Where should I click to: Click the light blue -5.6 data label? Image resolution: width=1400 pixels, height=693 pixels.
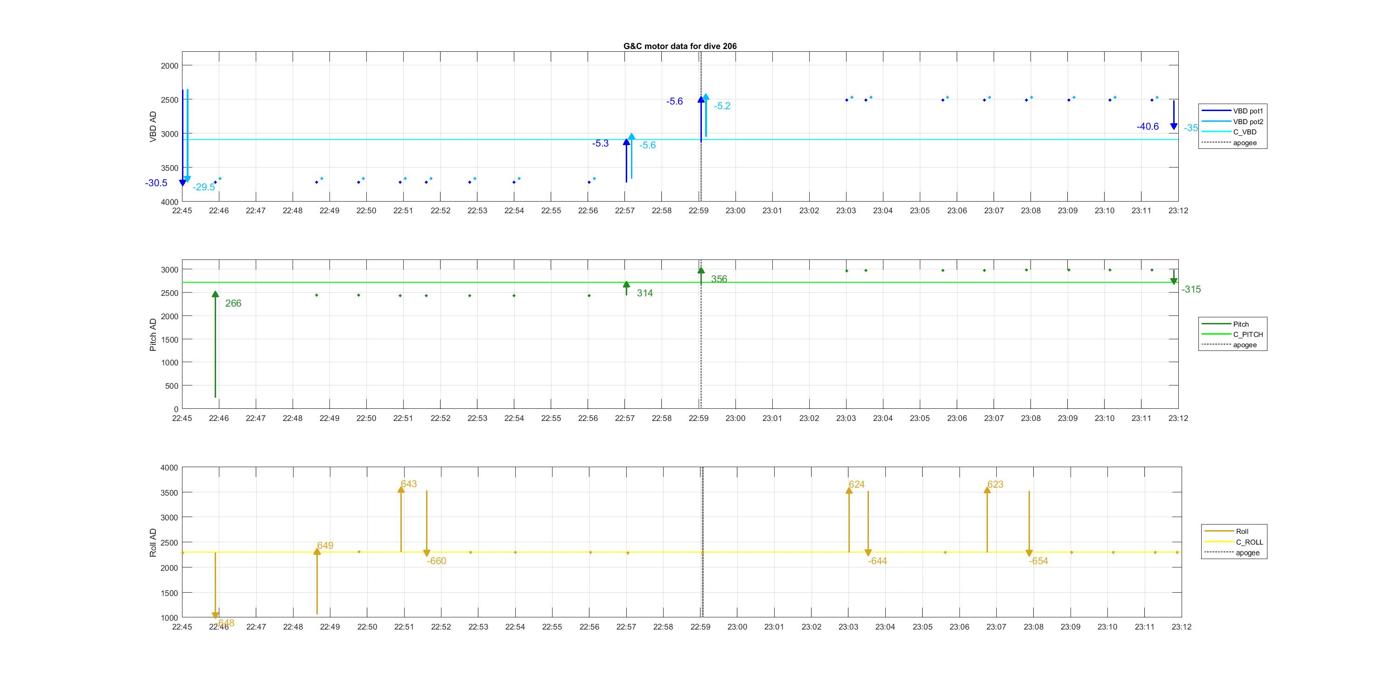(648, 145)
